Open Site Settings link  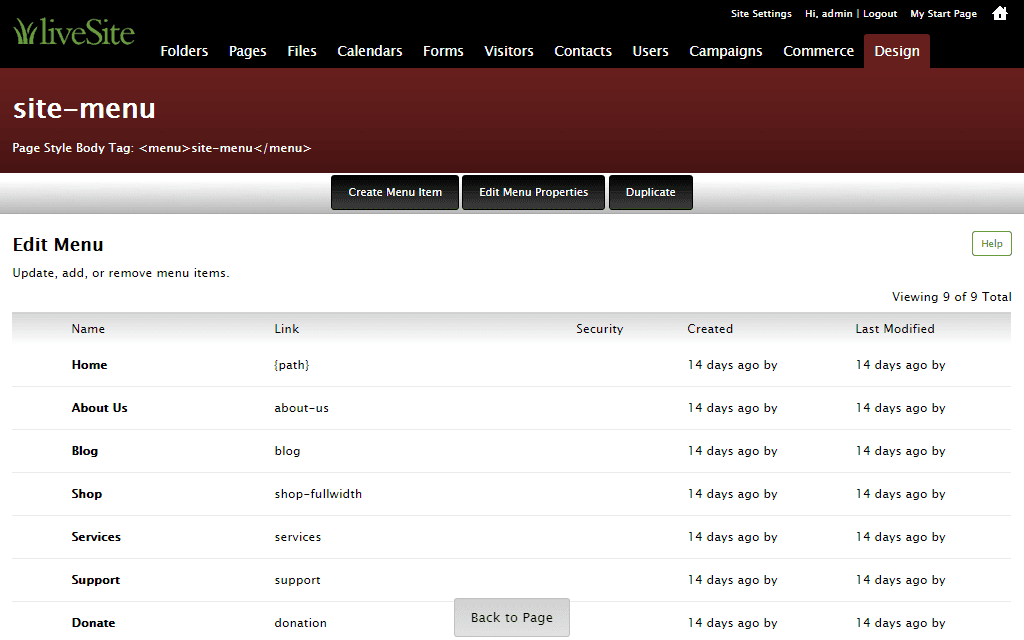pyautogui.click(x=761, y=14)
